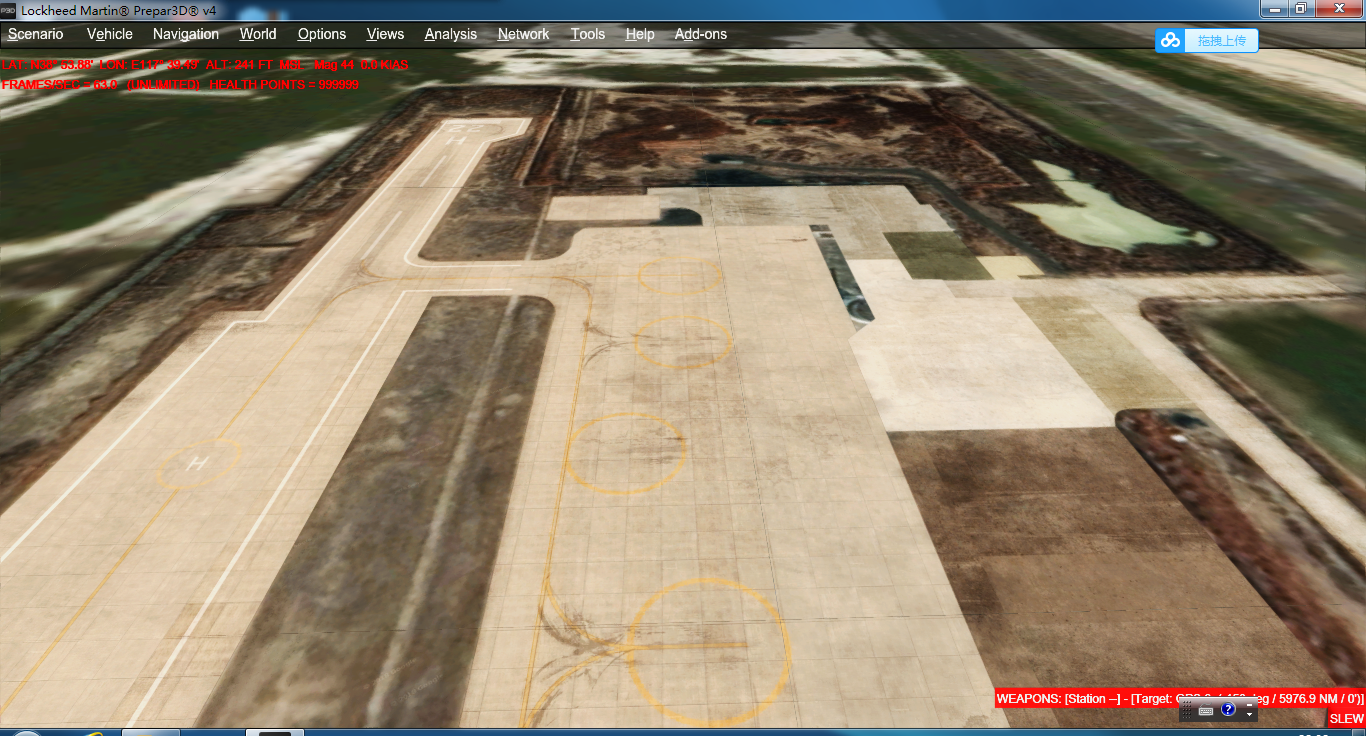
Task: Minimize the Prepar3D window
Action: [x=1274, y=9]
